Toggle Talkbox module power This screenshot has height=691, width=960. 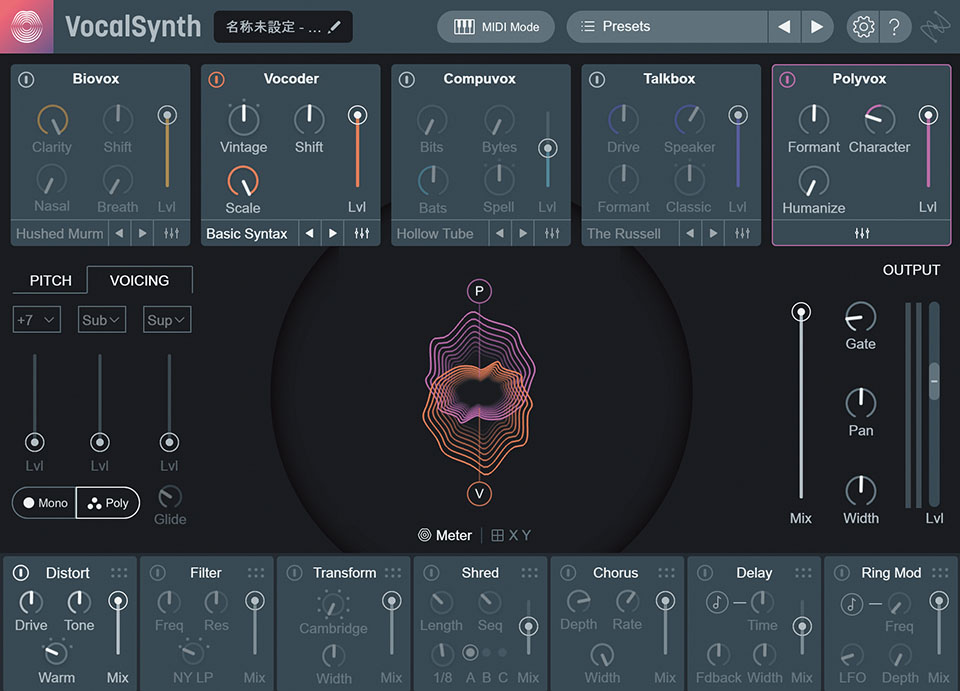pos(597,79)
